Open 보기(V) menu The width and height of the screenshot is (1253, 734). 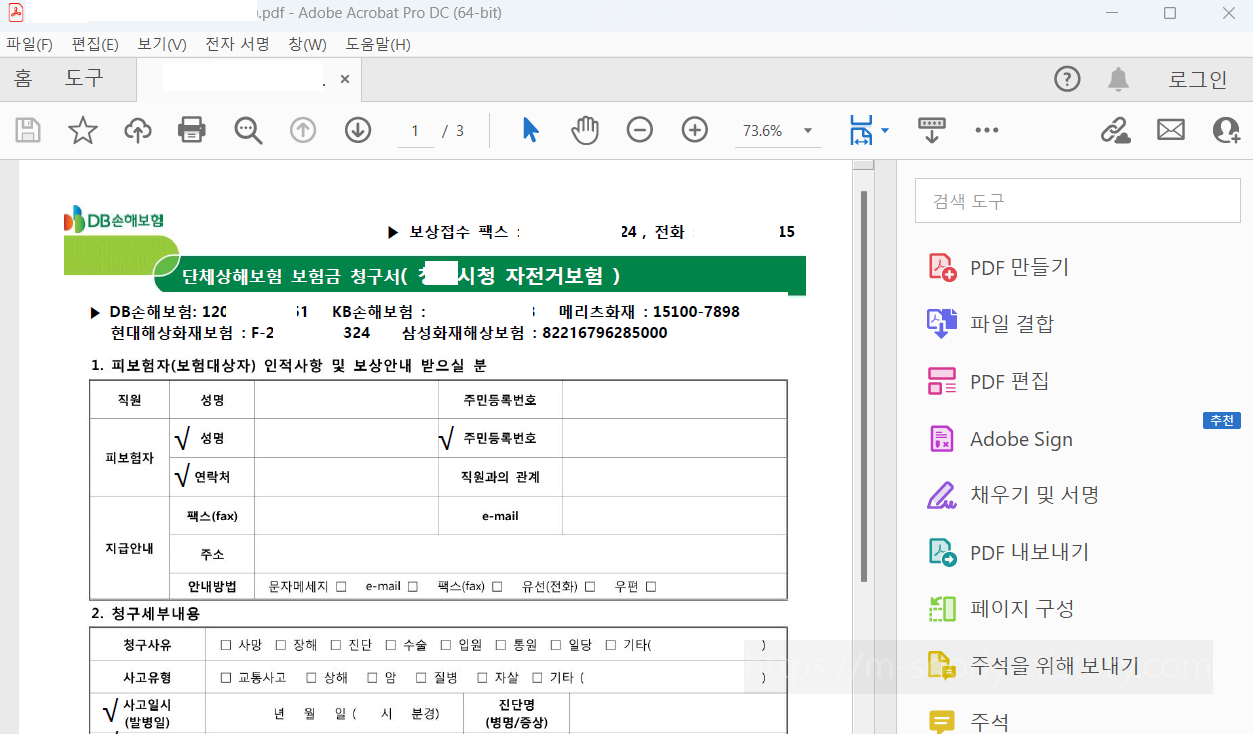[162, 44]
